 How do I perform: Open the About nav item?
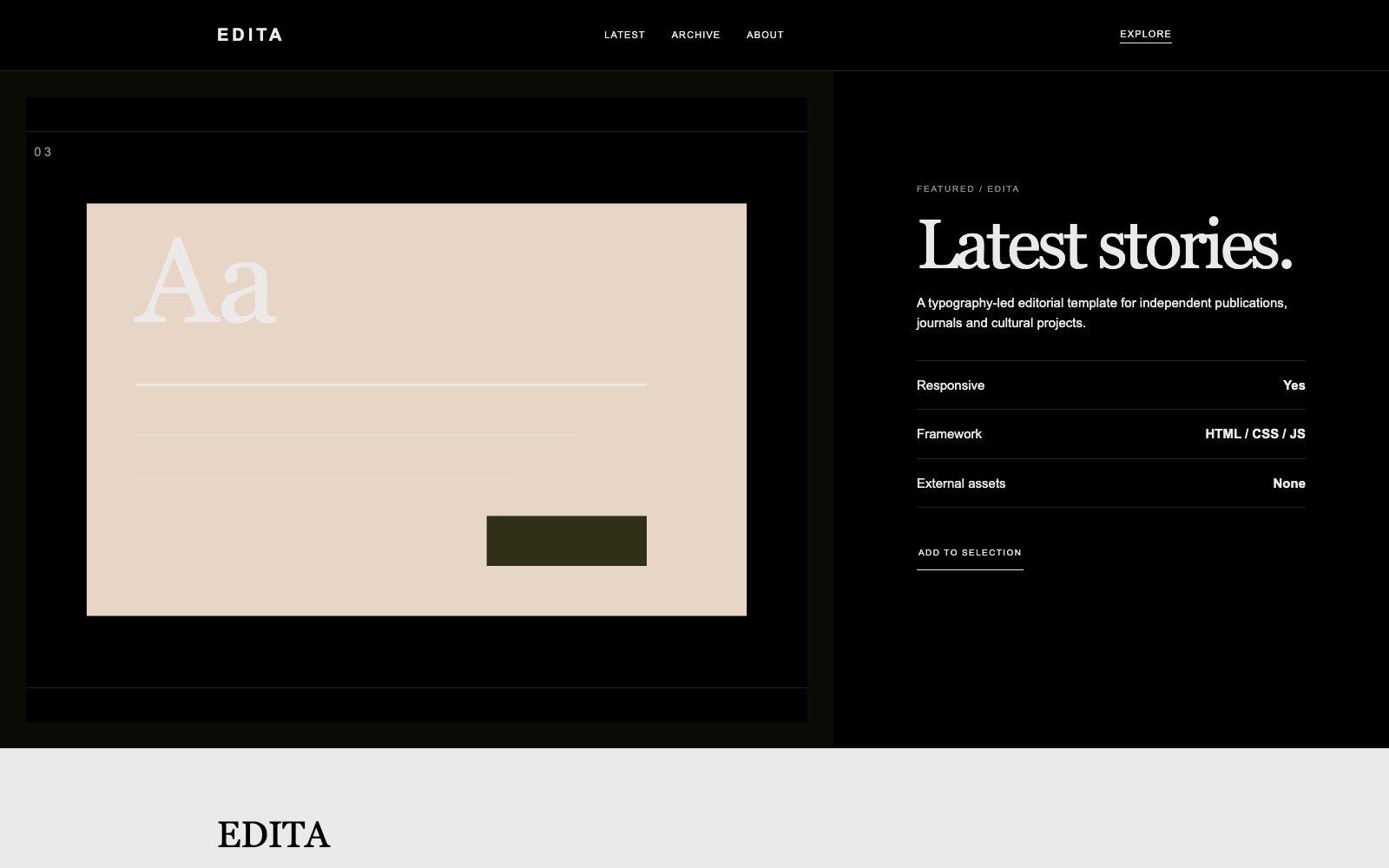[765, 35]
